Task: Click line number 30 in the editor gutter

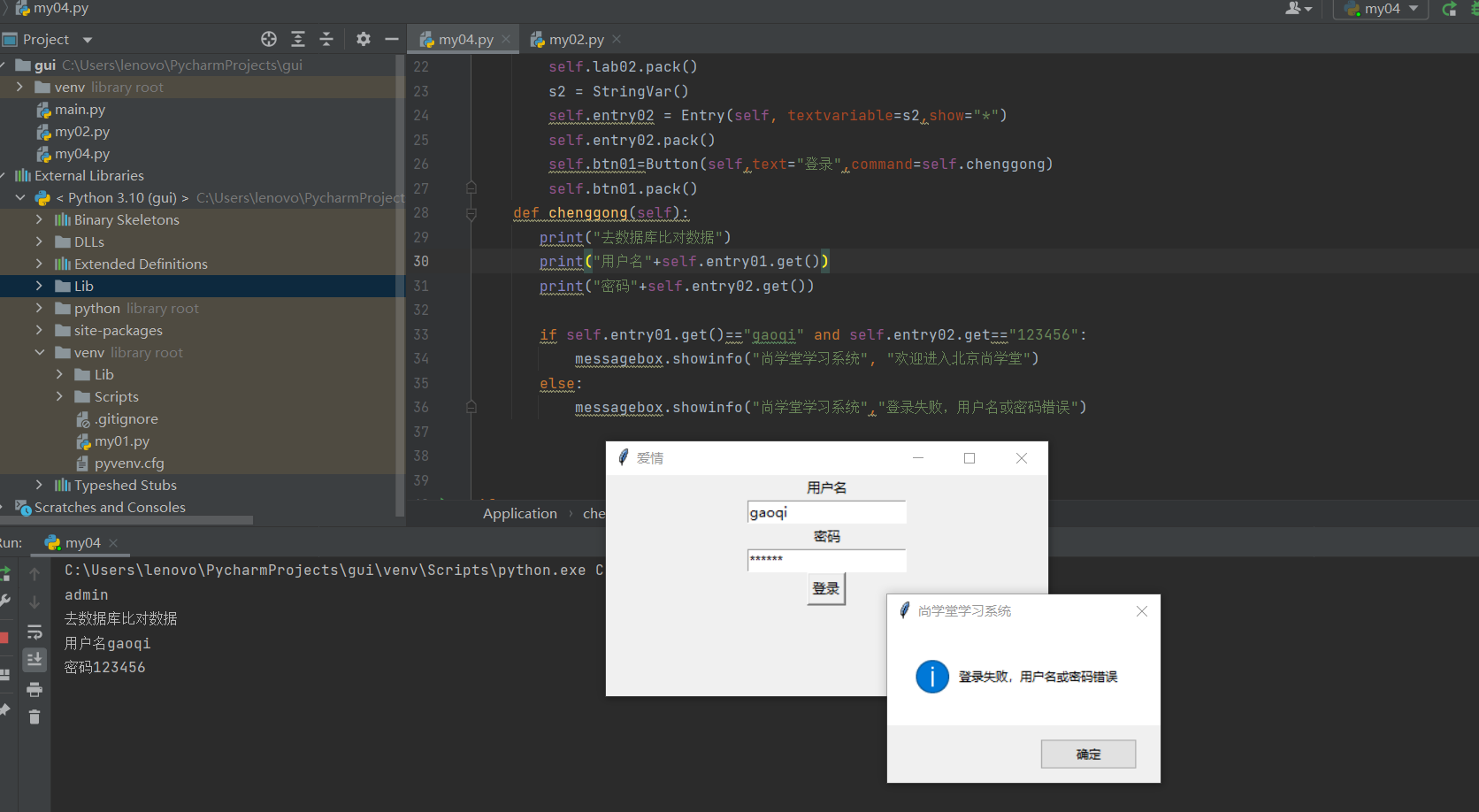Action: (421, 262)
